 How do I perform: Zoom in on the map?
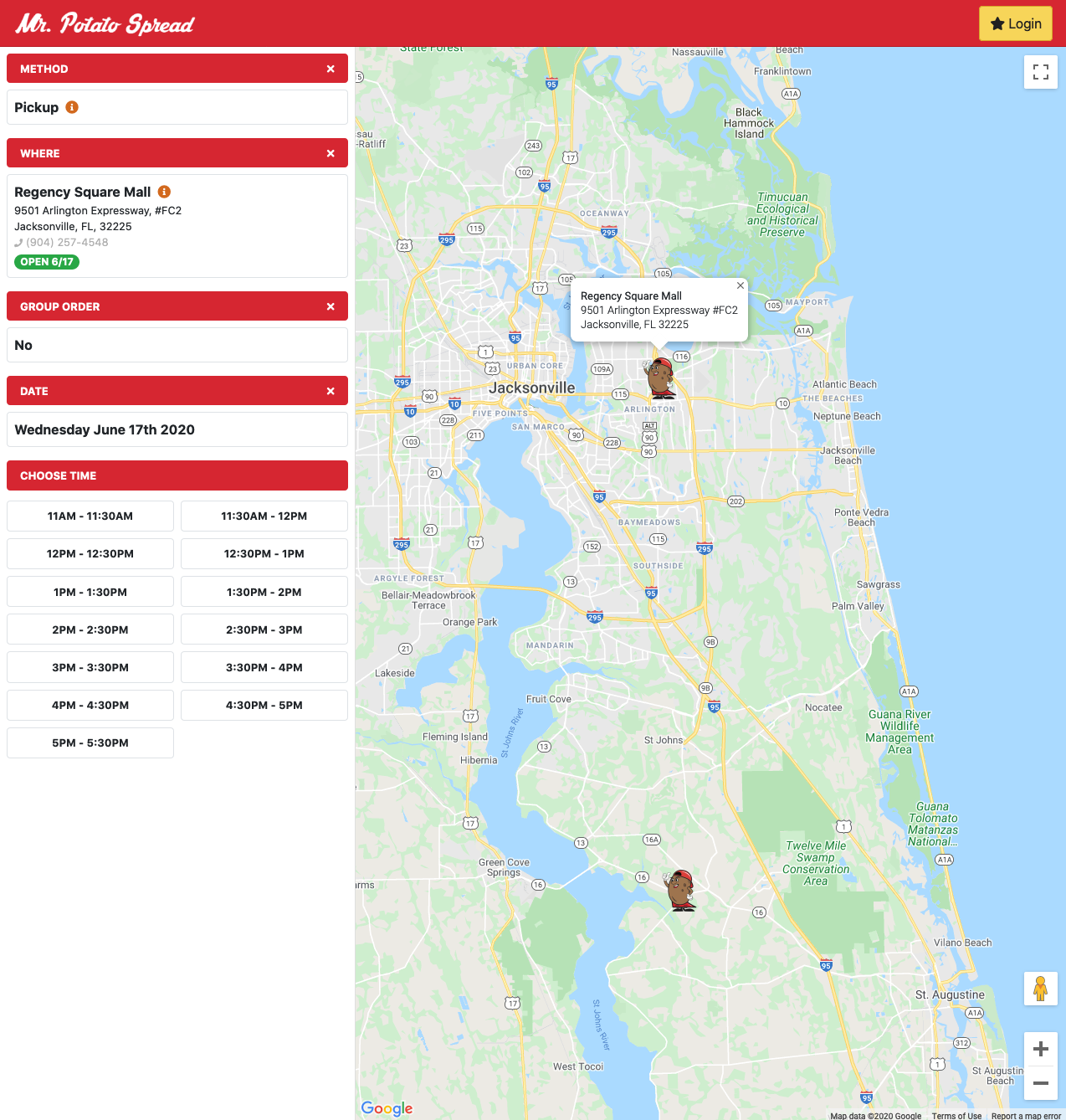(1041, 1049)
